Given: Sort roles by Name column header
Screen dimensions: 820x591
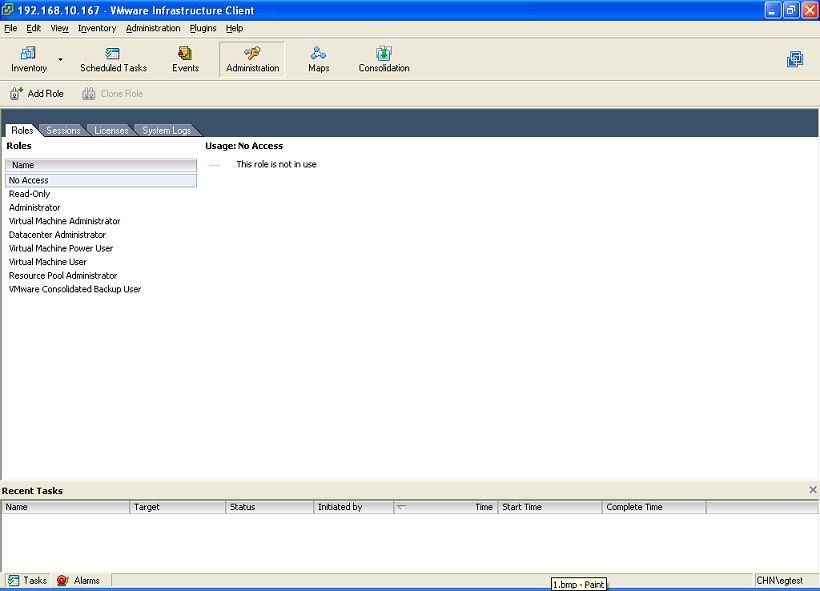Looking at the screenshot, I should 101,165.
